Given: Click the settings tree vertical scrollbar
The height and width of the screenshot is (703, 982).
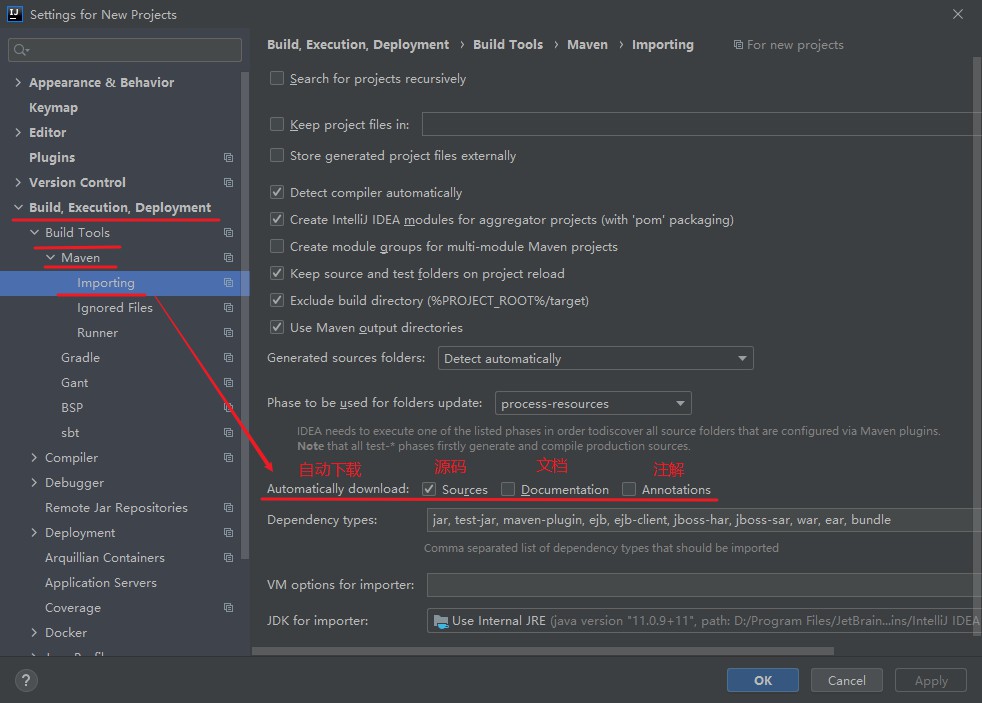Looking at the screenshot, I should [245, 315].
